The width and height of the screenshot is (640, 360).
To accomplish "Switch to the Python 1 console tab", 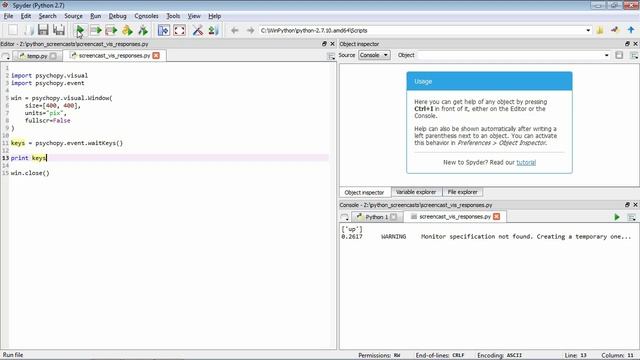I will coord(376,217).
